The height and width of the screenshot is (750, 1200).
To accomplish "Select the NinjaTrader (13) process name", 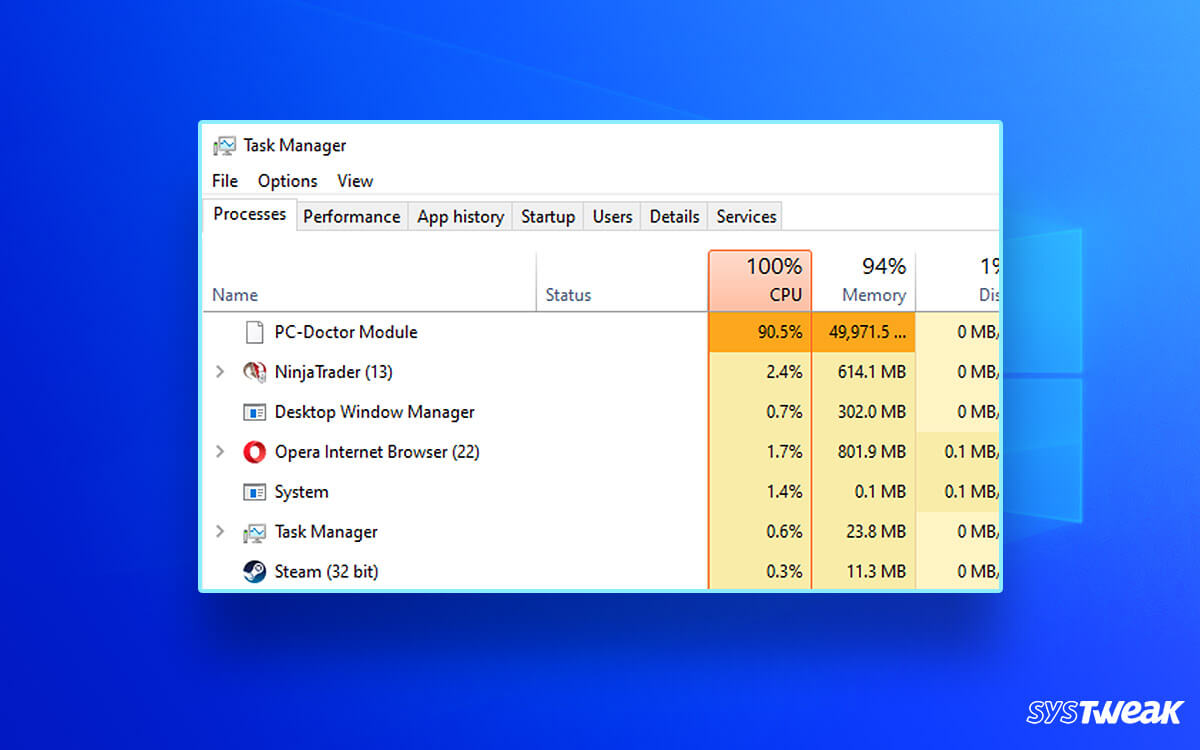I will (x=333, y=372).
